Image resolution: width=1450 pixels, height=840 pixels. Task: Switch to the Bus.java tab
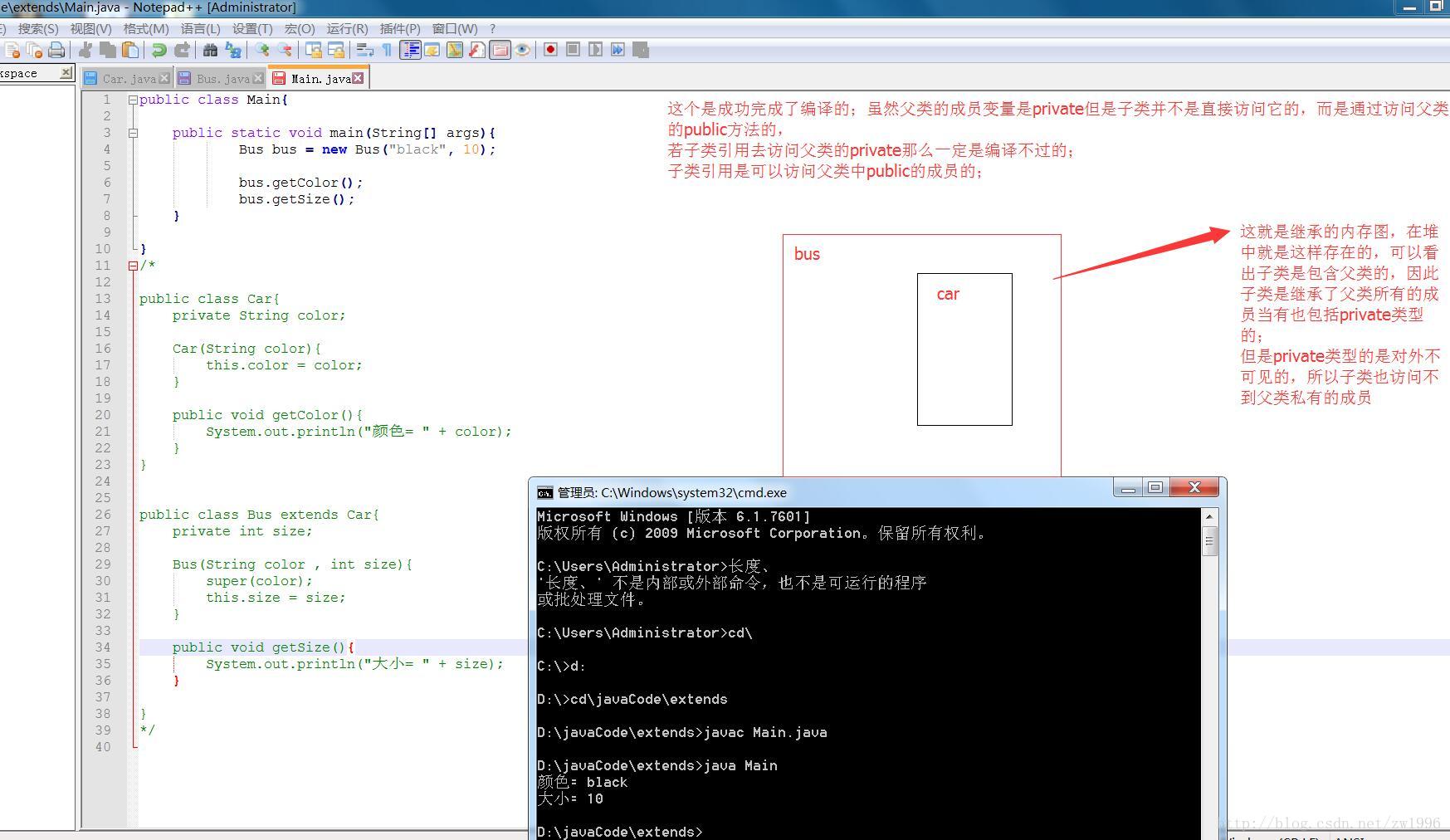click(x=221, y=79)
